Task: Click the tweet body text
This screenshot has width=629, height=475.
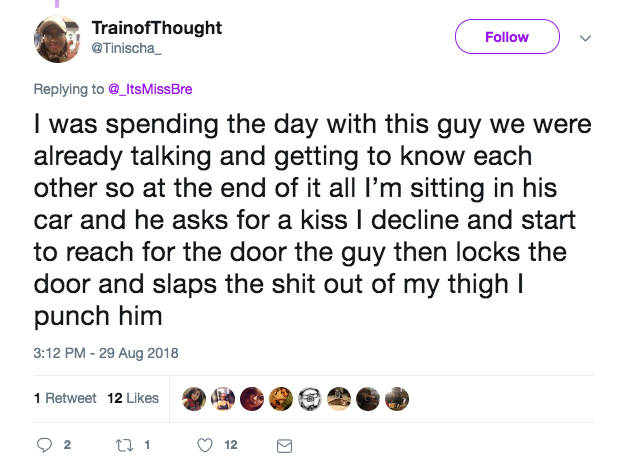Action: tap(313, 220)
